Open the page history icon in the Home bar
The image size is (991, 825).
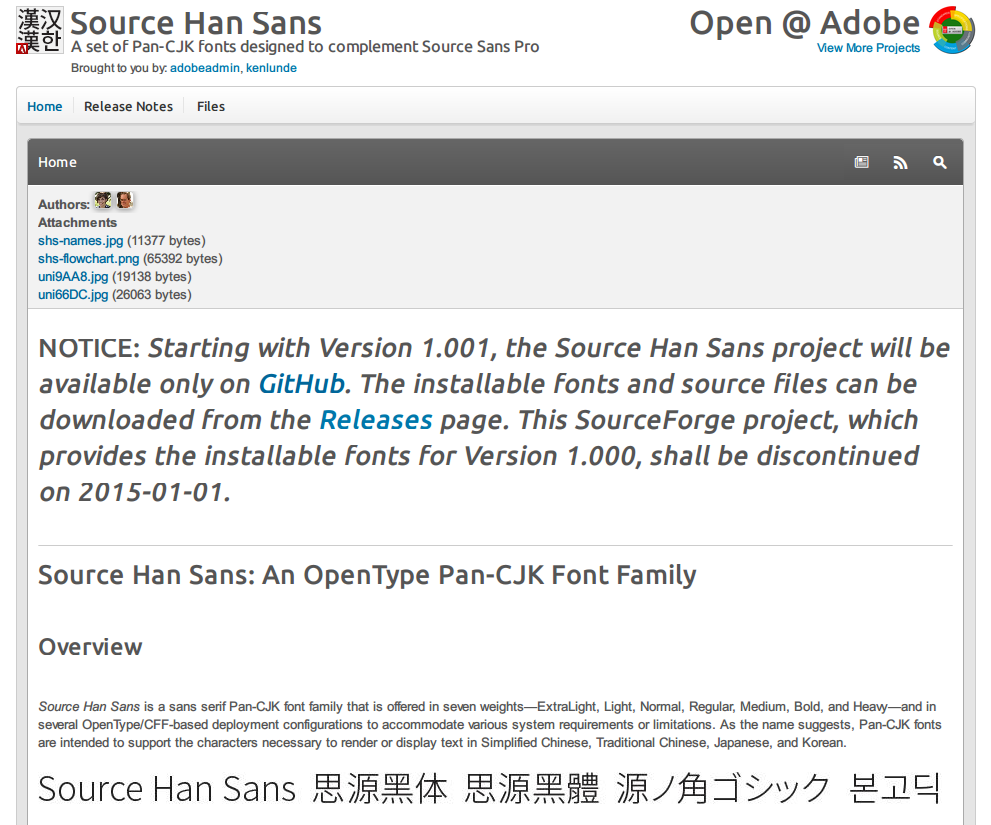(861, 162)
